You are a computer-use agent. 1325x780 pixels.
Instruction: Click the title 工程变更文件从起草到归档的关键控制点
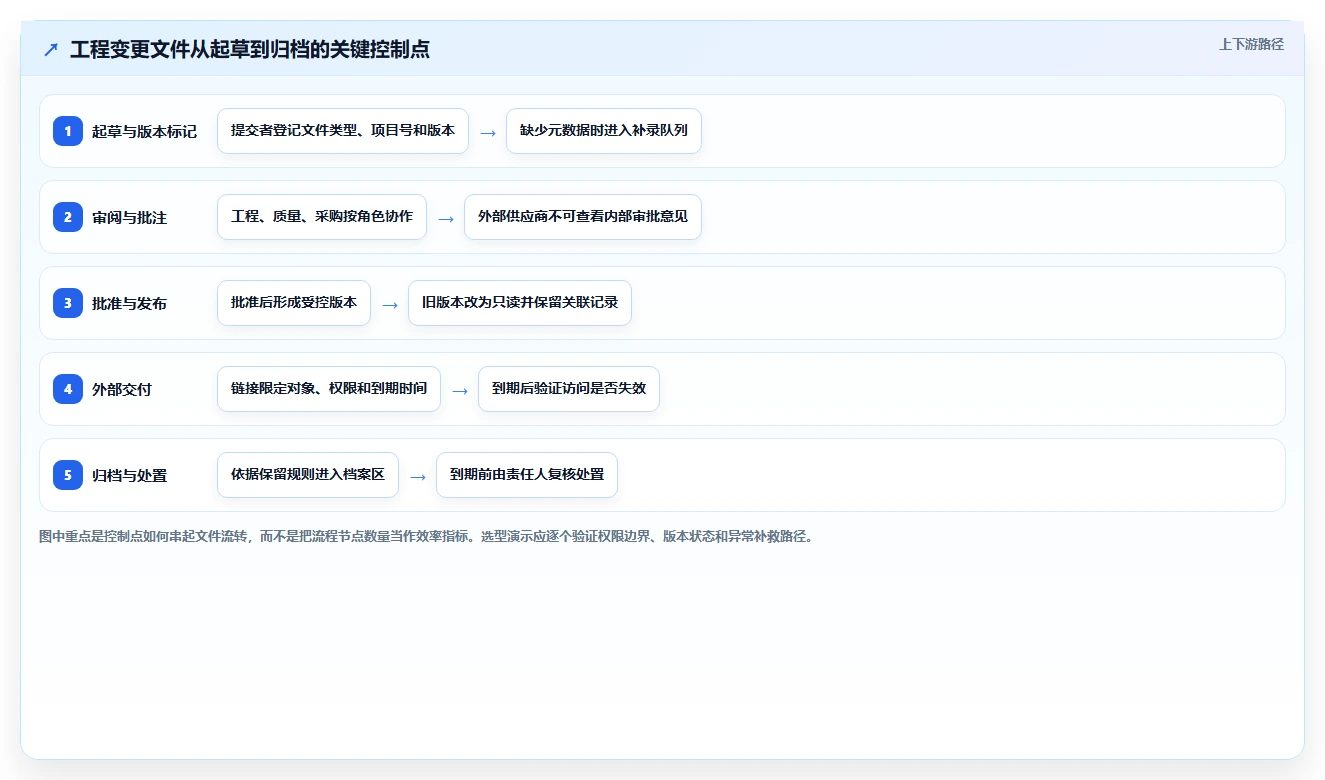250,49
